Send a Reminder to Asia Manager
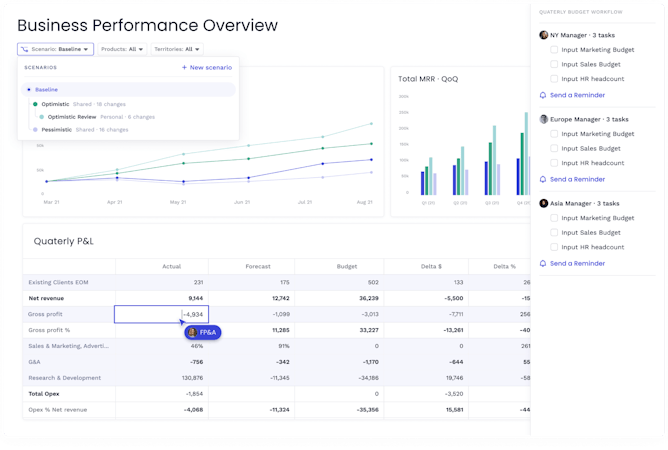Screen dimensions: 668x450 577,263
